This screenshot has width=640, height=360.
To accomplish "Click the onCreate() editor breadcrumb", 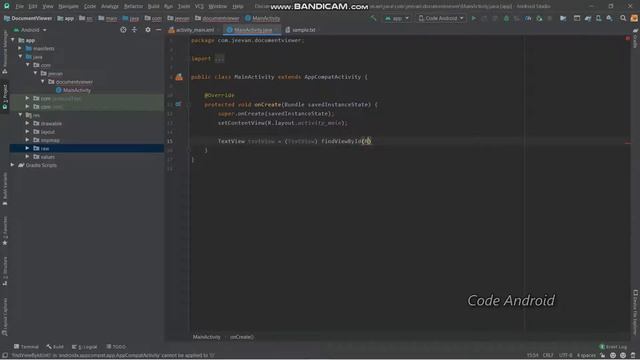I will point(242,337).
